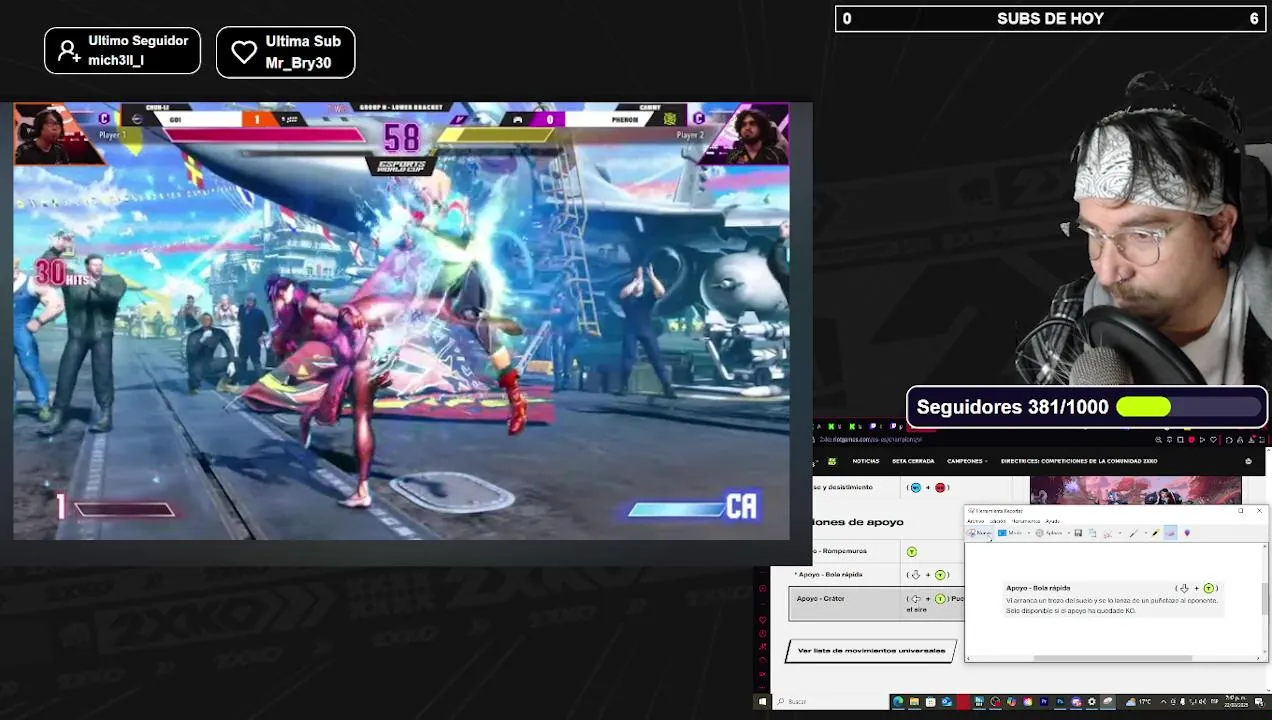Click the horizontal scrollbar in Snipping Tool
The width and height of the screenshot is (1272, 720).
coord(1112,658)
